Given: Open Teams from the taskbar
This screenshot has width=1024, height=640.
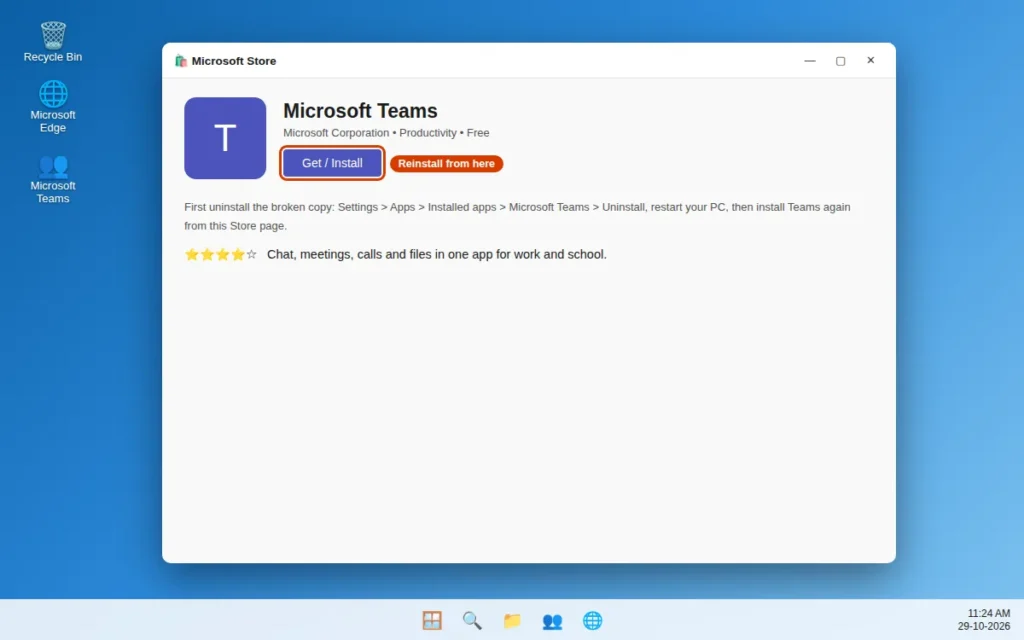Looking at the screenshot, I should pyautogui.click(x=552, y=620).
